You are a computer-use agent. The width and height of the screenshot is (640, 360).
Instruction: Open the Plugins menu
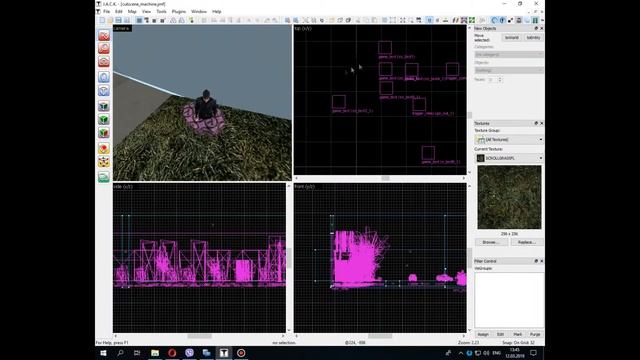click(178, 11)
